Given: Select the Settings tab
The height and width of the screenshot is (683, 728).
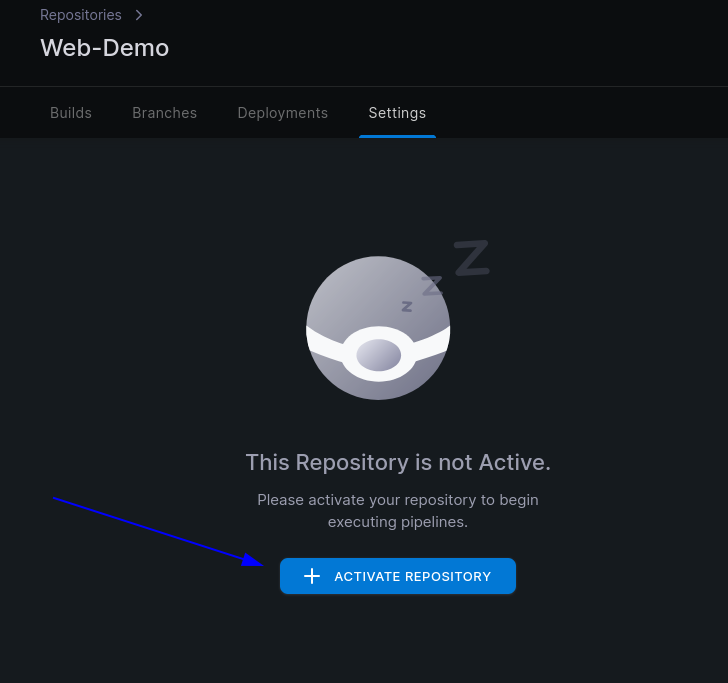Looking at the screenshot, I should [397, 113].
